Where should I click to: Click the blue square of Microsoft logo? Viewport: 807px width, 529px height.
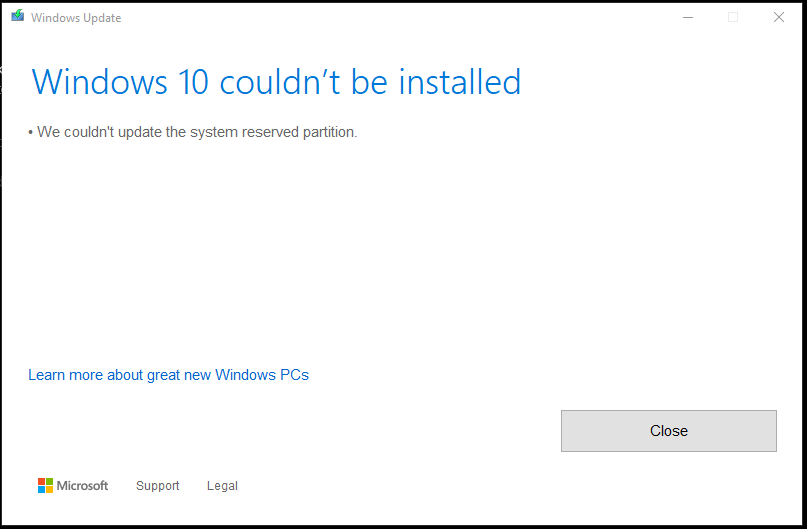point(42,489)
